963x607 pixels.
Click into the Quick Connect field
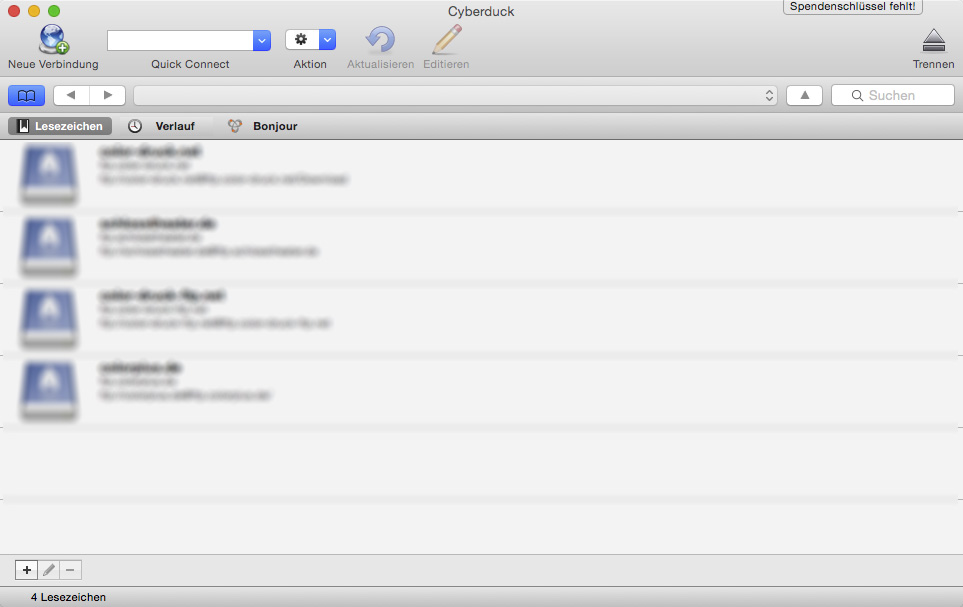coord(180,41)
